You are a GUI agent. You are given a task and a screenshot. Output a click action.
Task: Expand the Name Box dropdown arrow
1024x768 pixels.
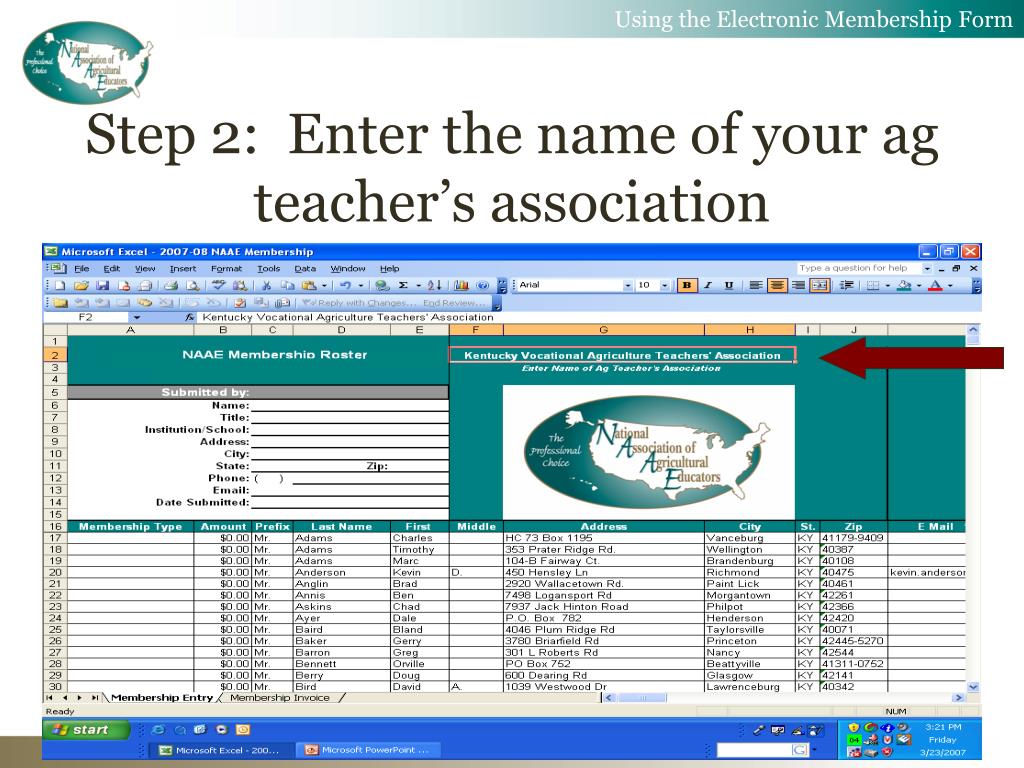click(136, 317)
